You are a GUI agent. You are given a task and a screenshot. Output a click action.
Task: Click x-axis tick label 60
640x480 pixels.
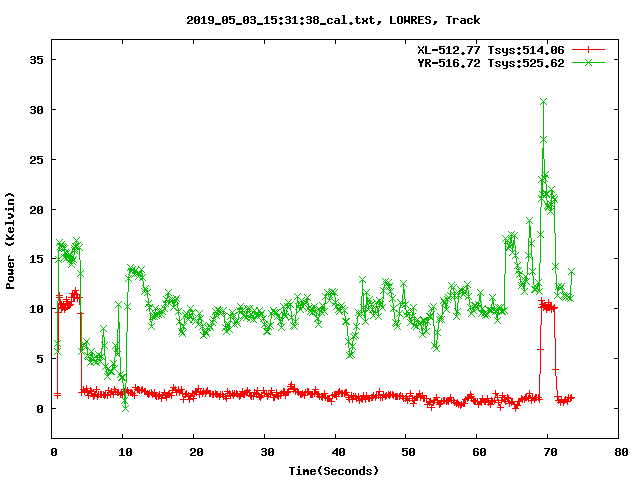pos(479,452)
